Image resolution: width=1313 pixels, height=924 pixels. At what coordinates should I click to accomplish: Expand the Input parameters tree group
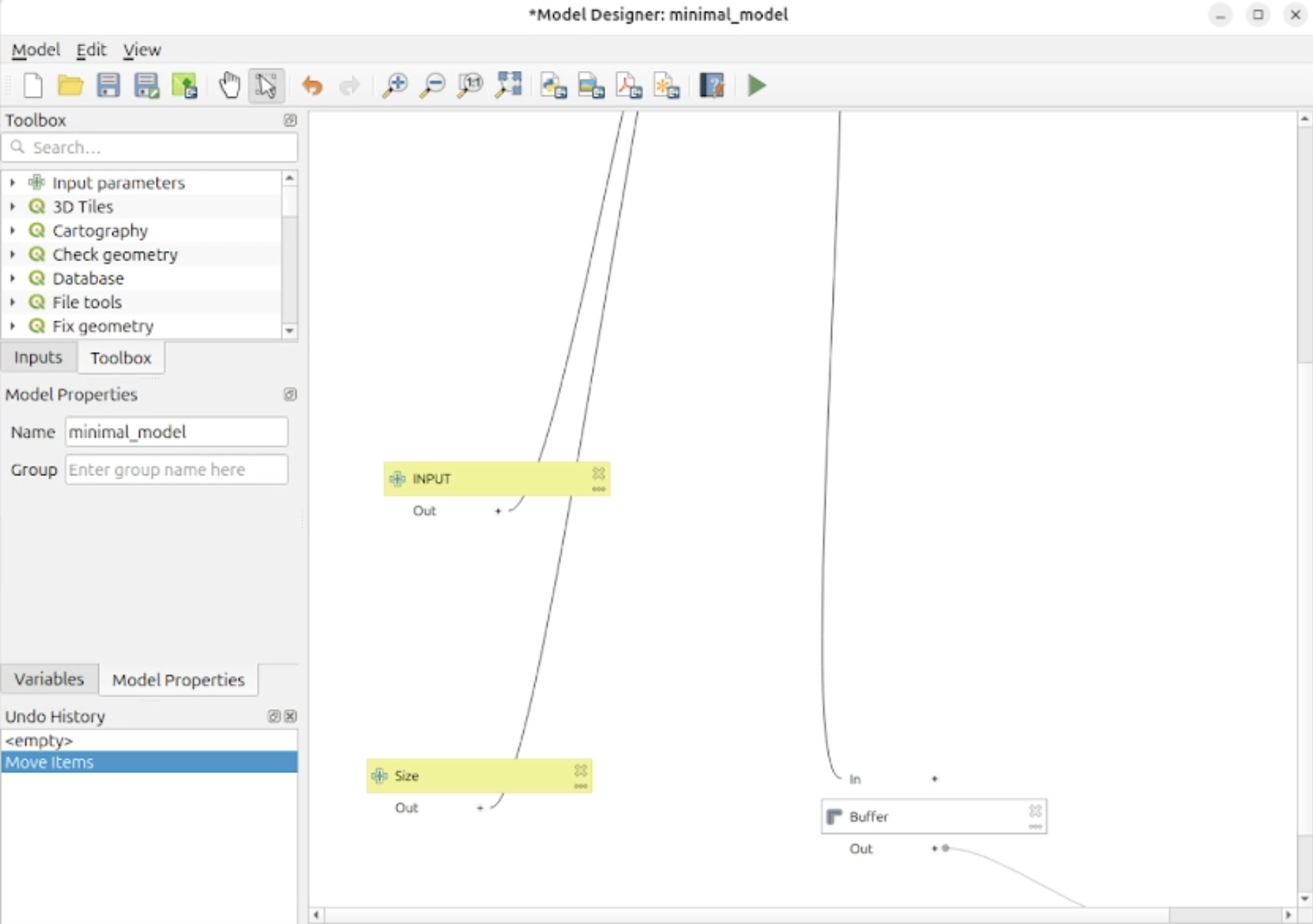[x=12, y=183]
